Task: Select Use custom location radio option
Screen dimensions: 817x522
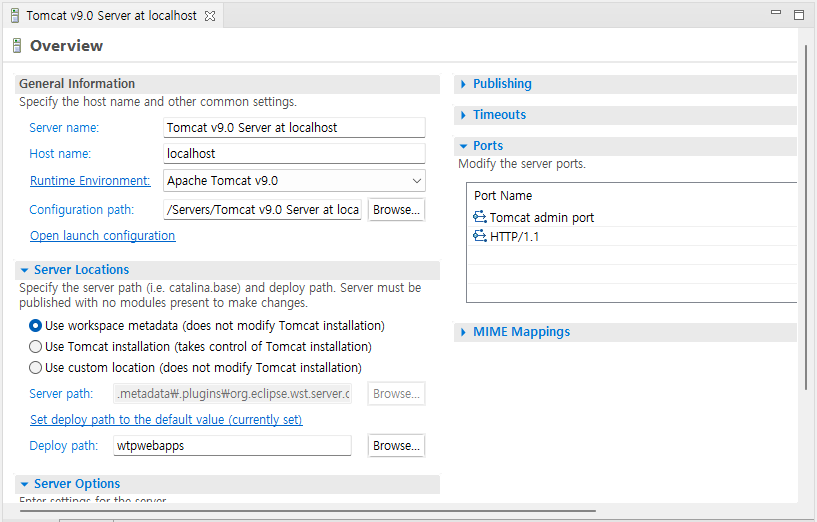Action: coord(35,368)
